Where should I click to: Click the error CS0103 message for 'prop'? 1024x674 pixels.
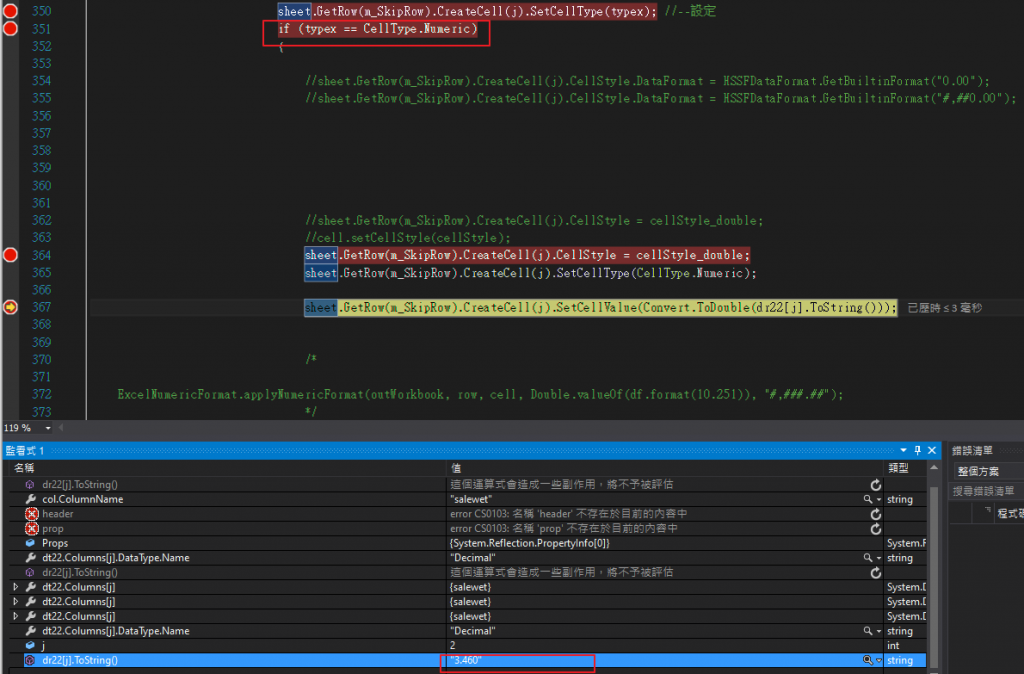coord(564,529)
